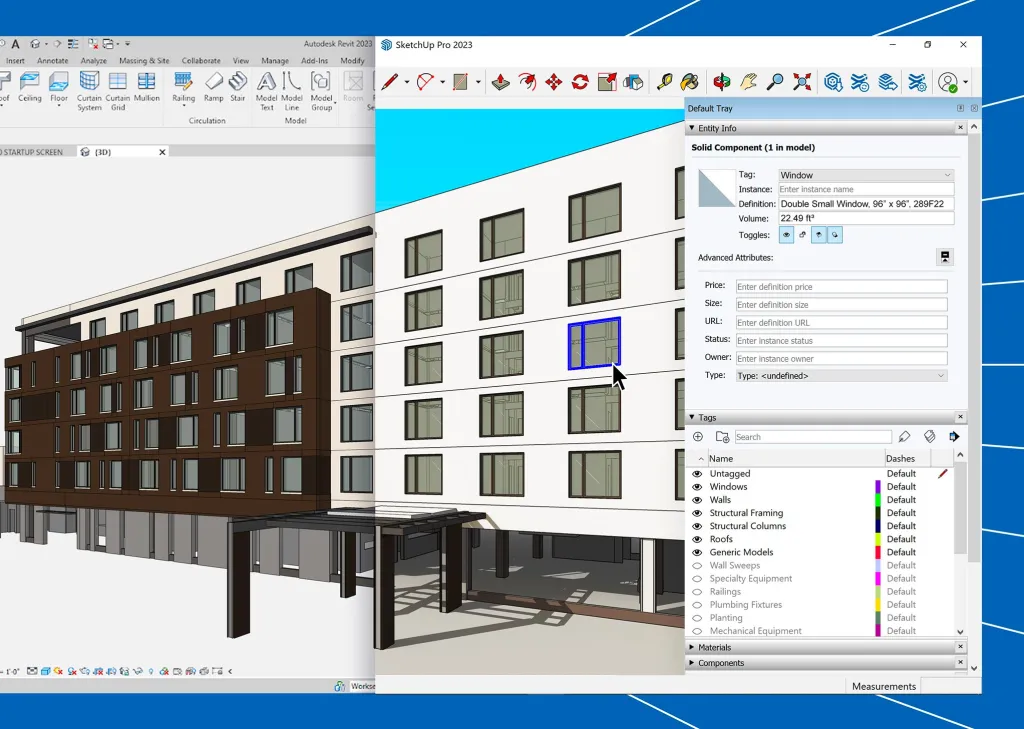Select the Tape Measure tool

664,82
